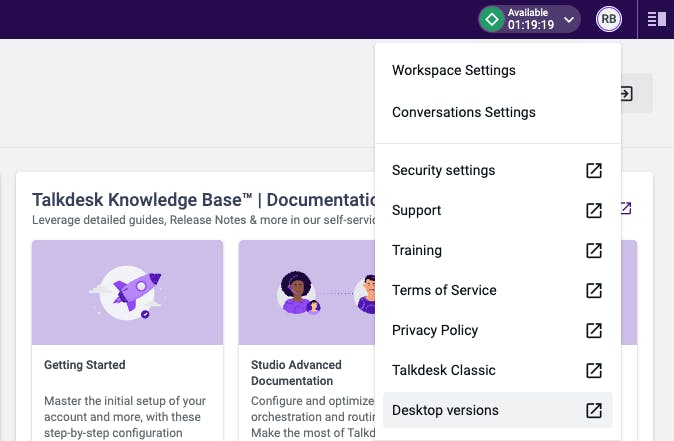Choose Talkdesk Classic menu entry
This screenshot has width=674, height=441.
point(497,370)
